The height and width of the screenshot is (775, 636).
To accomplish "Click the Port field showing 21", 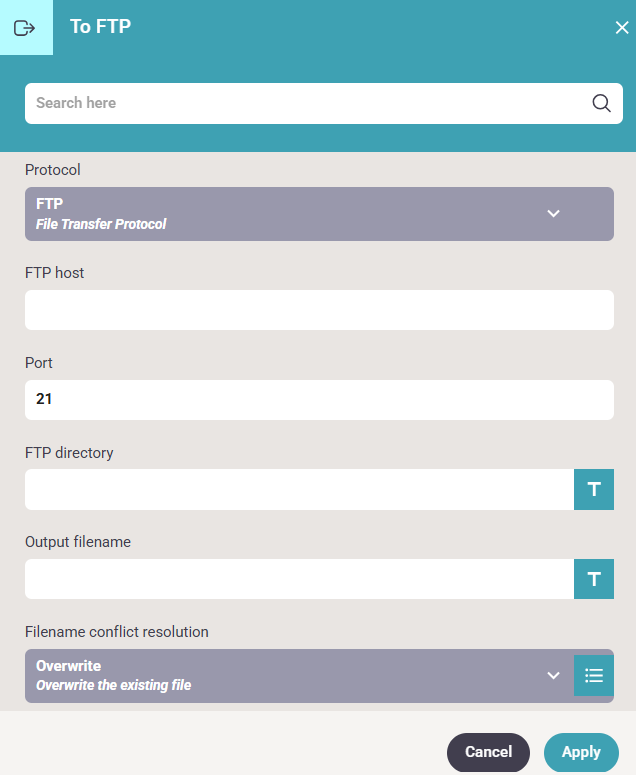I will pyautogui.click(x=319, y=400).
